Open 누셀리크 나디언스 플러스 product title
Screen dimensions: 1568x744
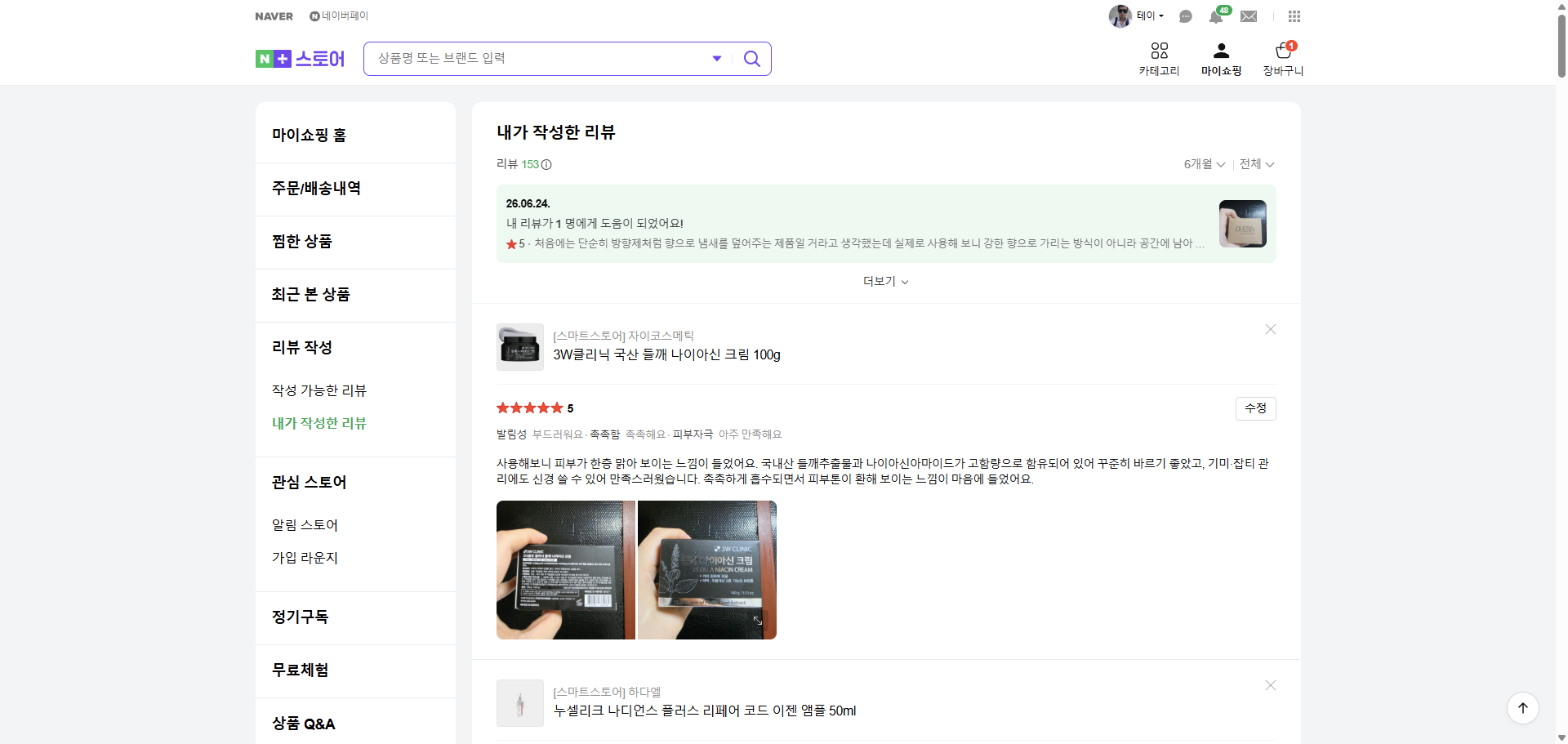tap(705, 711)
